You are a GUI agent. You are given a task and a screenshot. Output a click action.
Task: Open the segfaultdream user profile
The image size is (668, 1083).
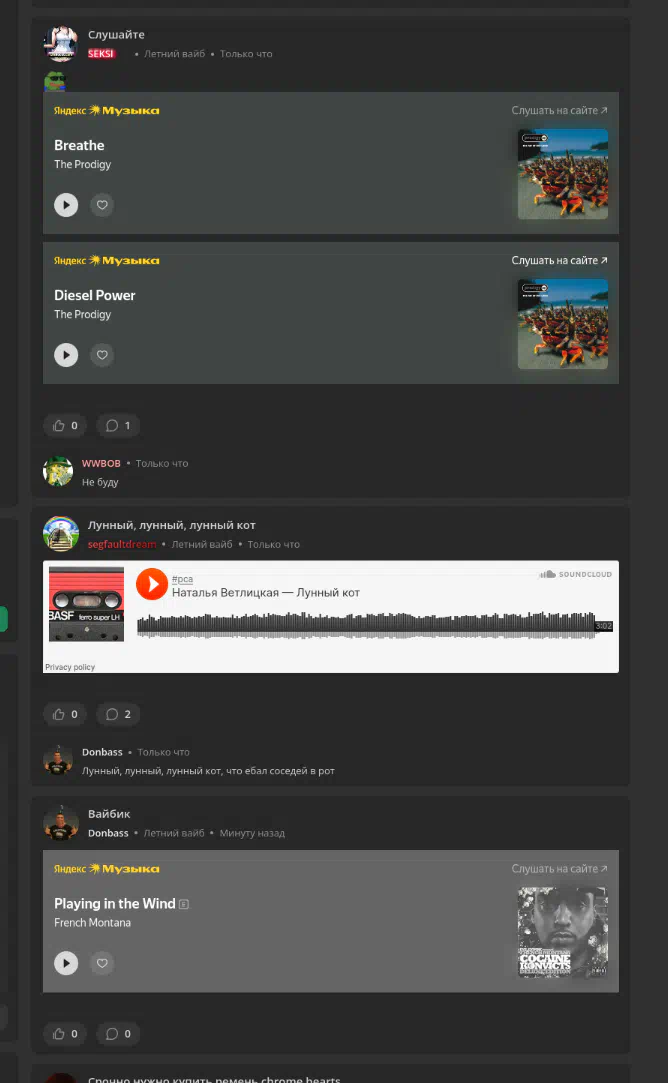(122, 544)
